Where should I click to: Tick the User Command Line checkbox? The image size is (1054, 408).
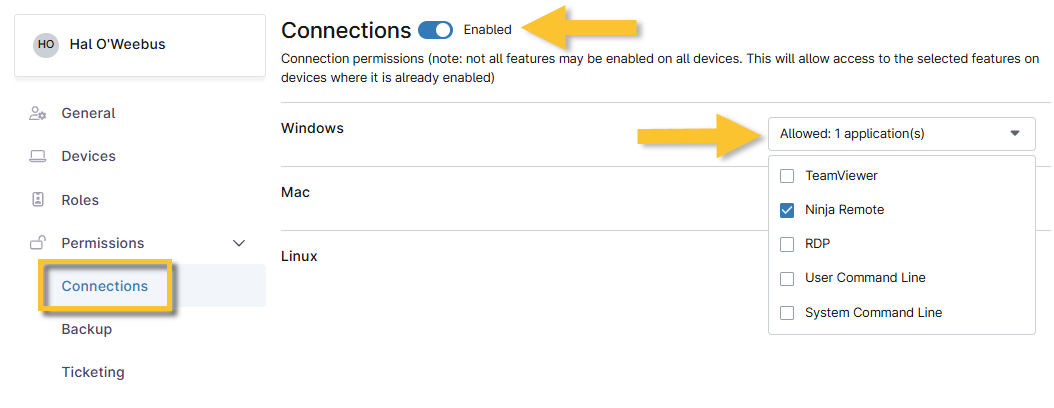point(787,278)
